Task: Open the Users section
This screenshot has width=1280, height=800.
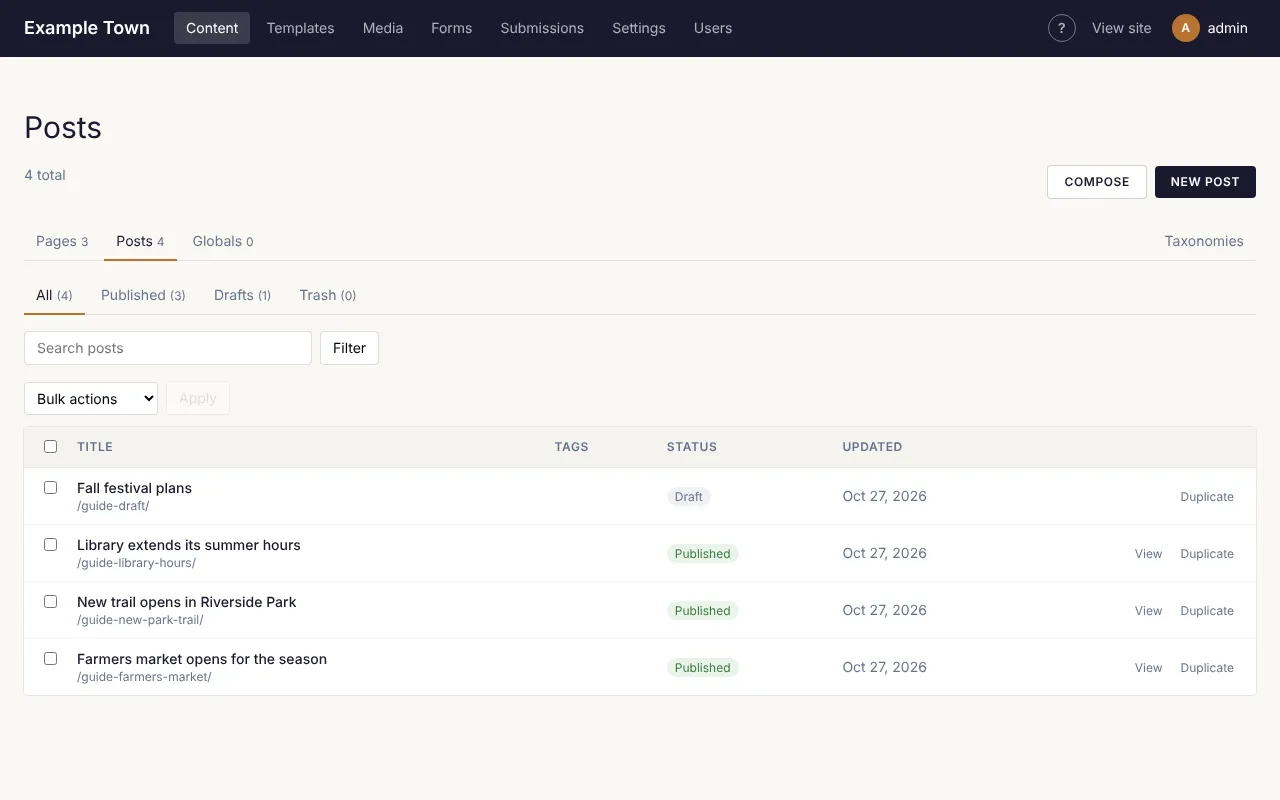Action: click(713, 28)
